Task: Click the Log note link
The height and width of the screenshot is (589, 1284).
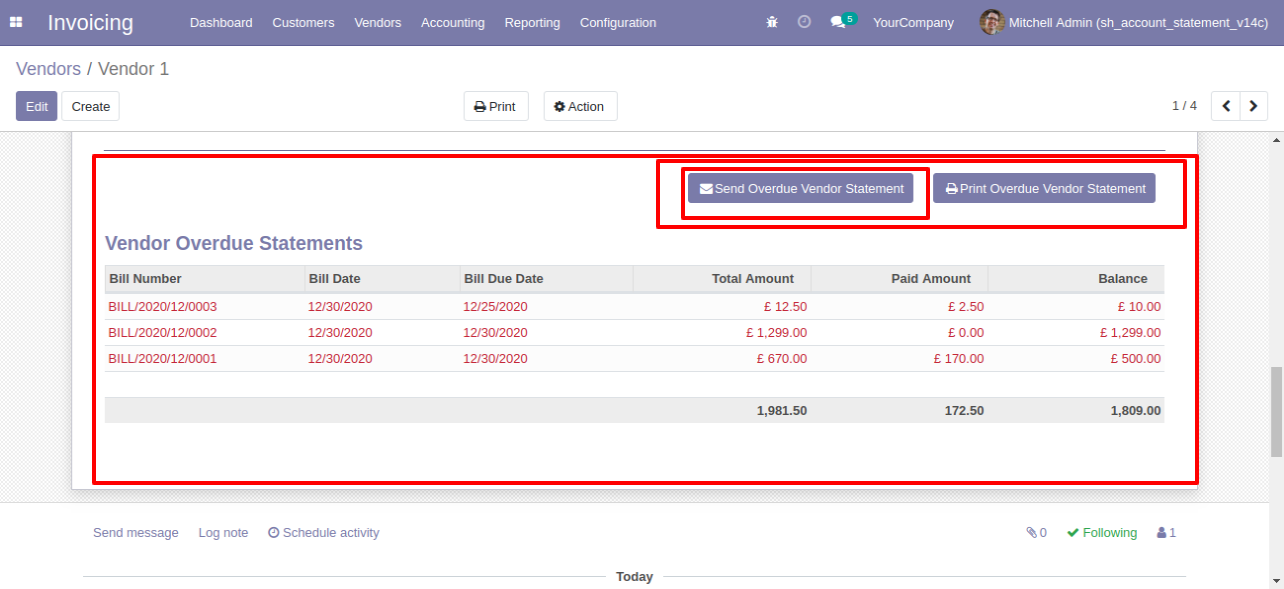Action: click(x=223, y=533)
